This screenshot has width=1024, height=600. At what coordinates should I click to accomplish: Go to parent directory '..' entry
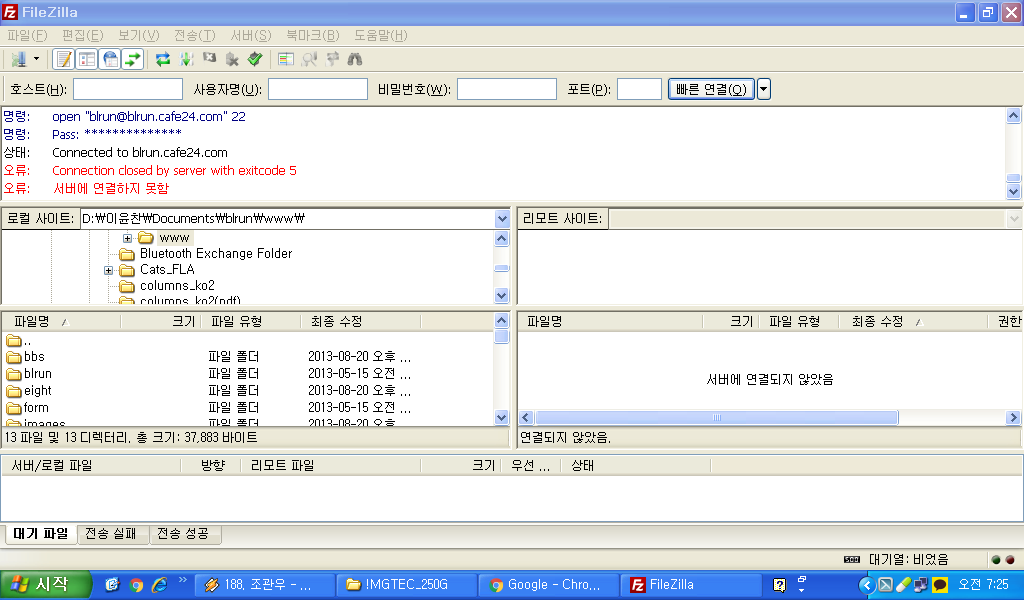[27, 340]
